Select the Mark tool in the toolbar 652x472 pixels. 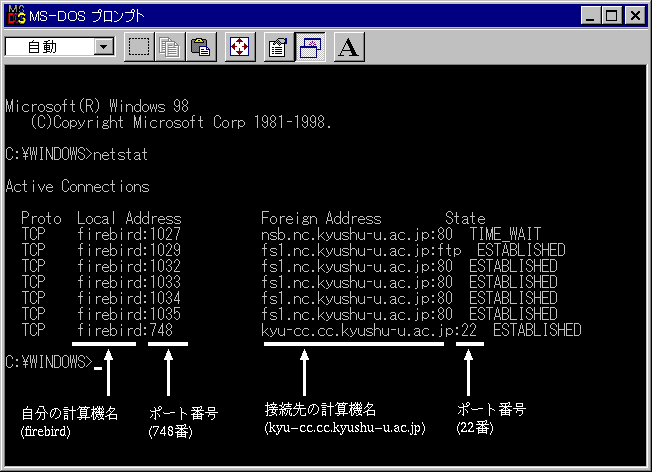pyautogui.click(x=139, y=48)
